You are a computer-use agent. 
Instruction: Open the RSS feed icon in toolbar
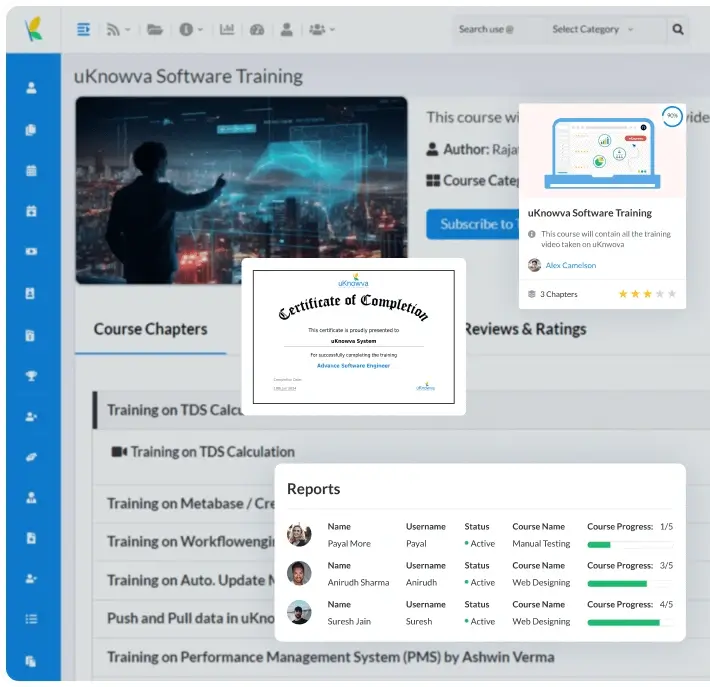[113, 29]
